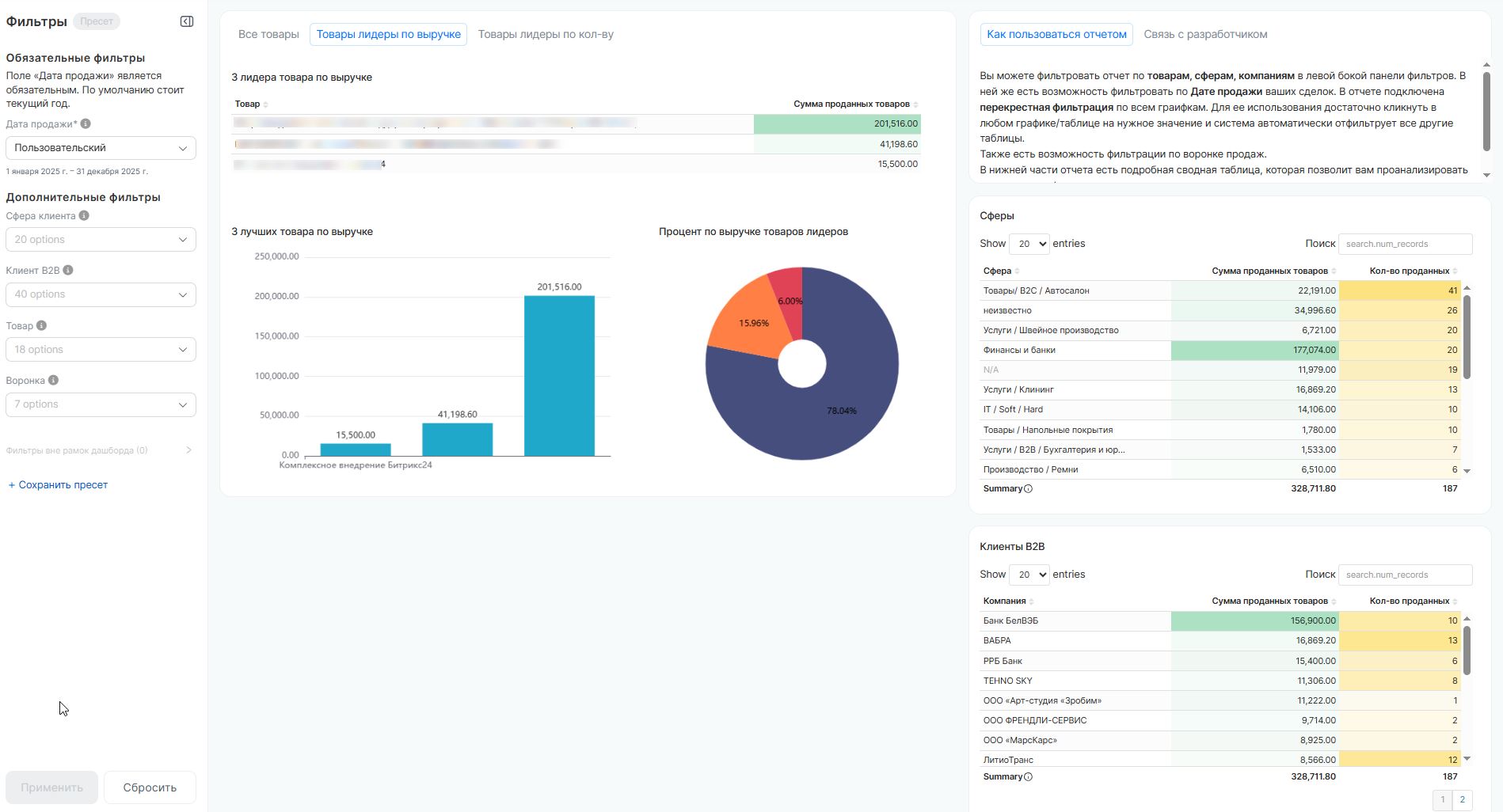Screen dimensions: 1503x812
Task: Click info icon next to Товар filter
Action: [x=41, y=325]
